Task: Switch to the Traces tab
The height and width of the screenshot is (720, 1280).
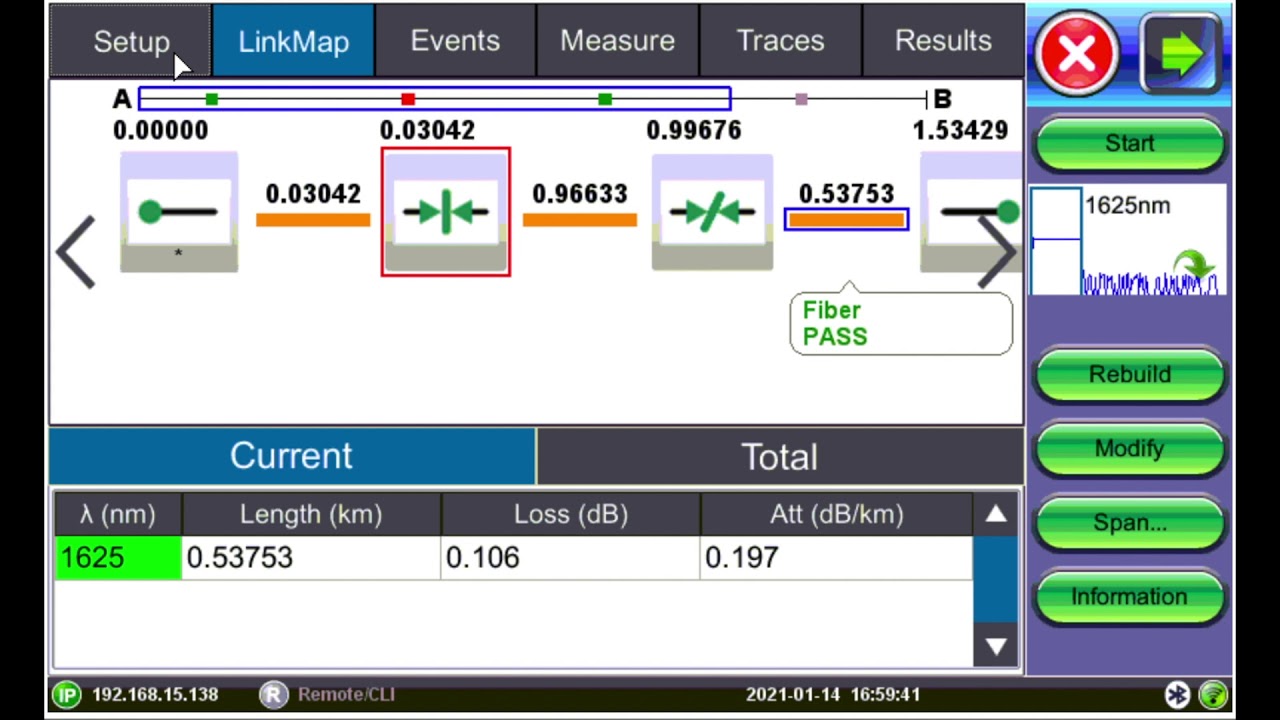Action: (780, 41)
